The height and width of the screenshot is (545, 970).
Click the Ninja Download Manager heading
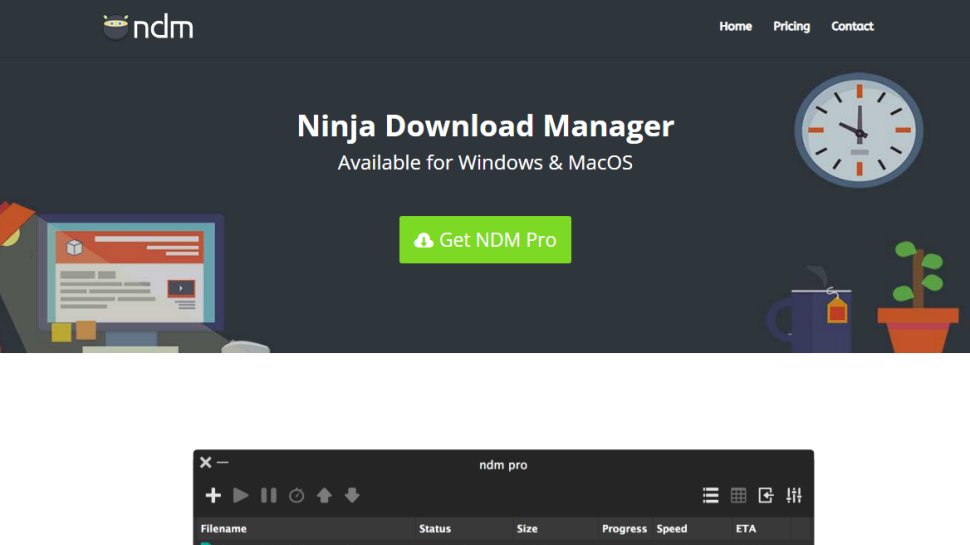486,126
